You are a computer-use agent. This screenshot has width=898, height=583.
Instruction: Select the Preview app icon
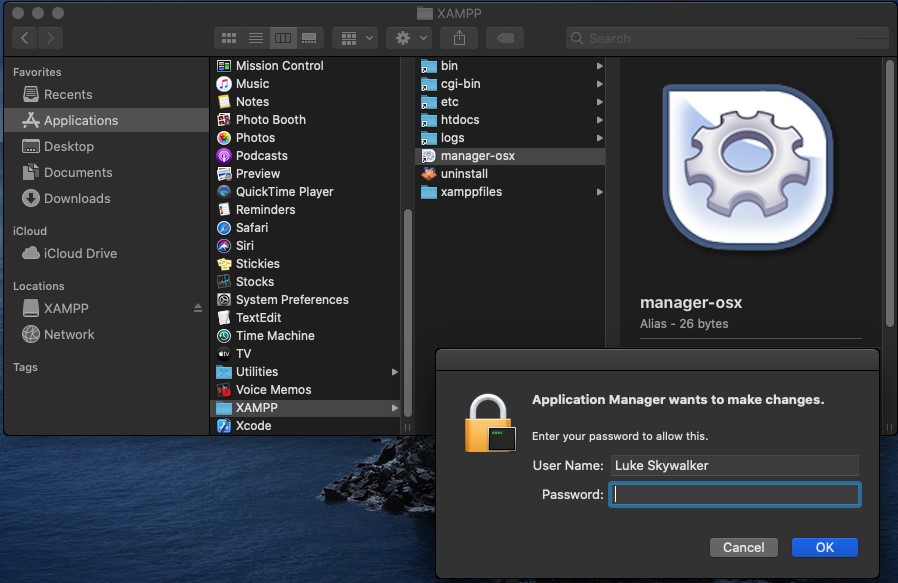pyautogui.click(x=224, y=174)
